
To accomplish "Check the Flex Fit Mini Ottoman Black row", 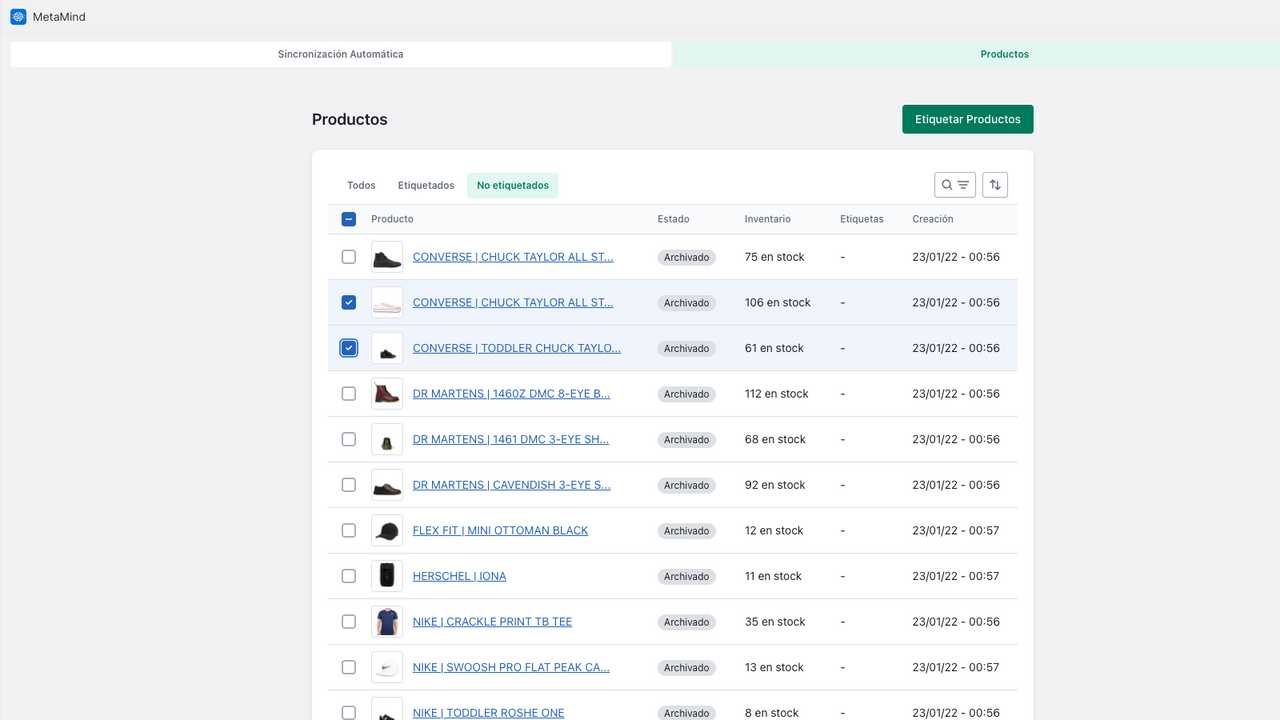I will pyautogui.click(x=349, y=531).
